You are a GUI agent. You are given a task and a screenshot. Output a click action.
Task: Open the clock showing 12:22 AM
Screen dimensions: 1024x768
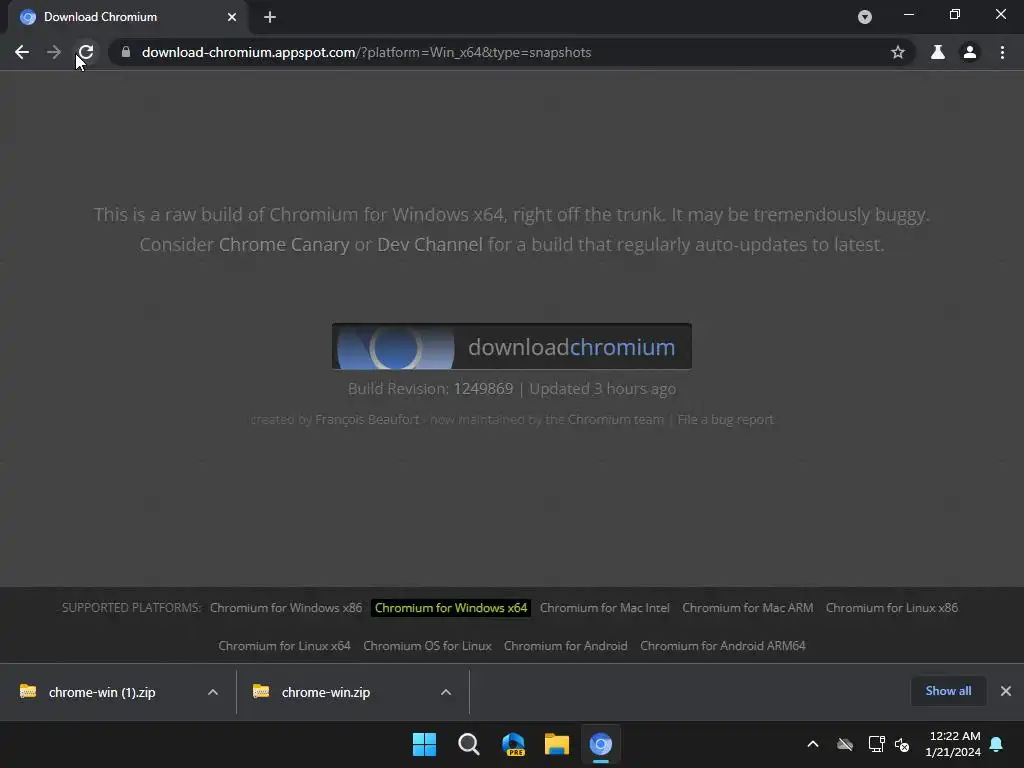953,744
